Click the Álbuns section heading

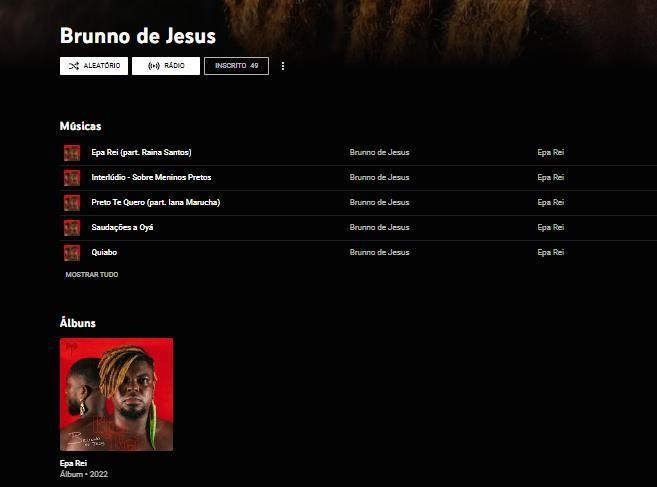[x=78, y=323]
